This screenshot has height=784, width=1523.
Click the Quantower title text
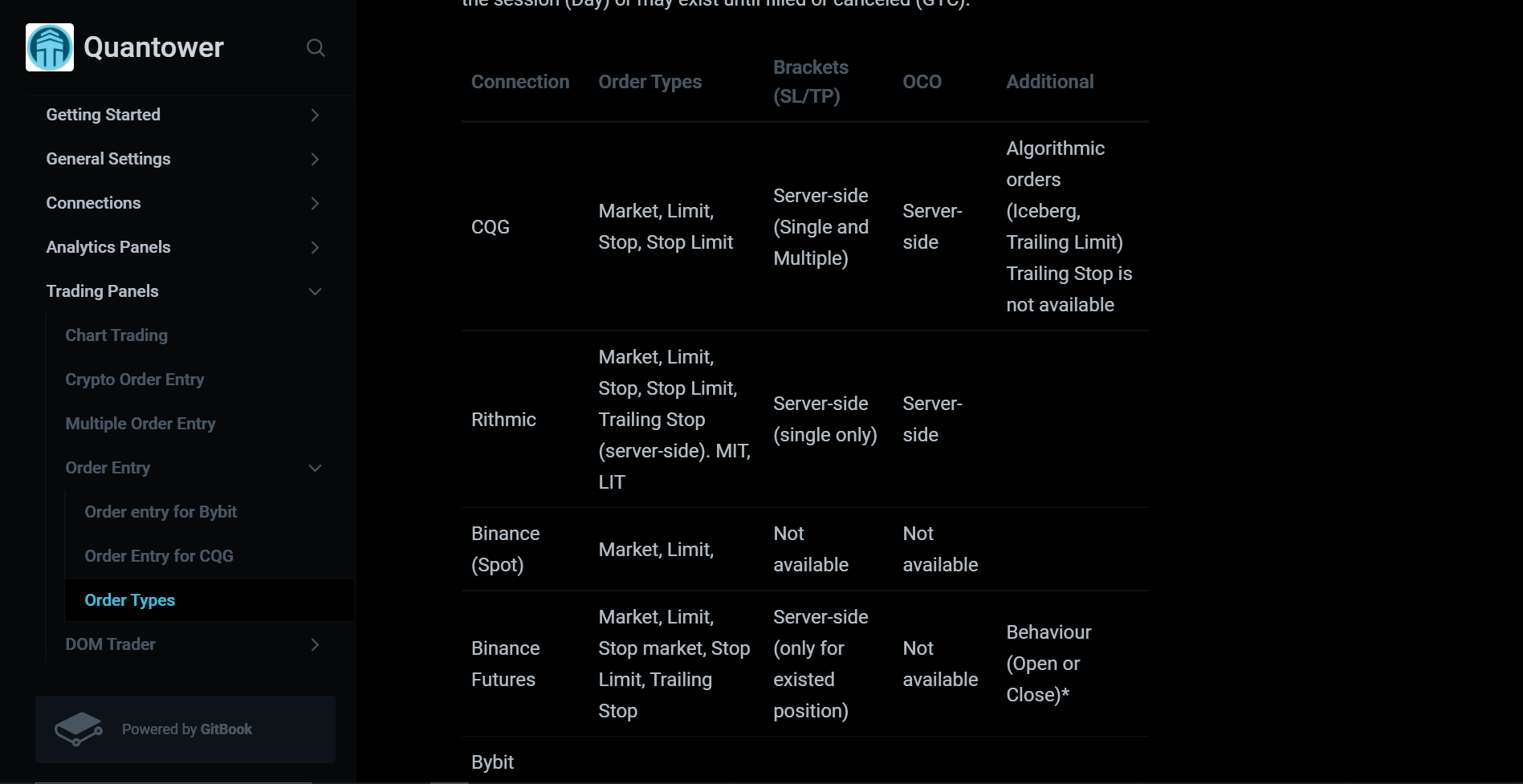pyautogui.click(x=153, y=47)
